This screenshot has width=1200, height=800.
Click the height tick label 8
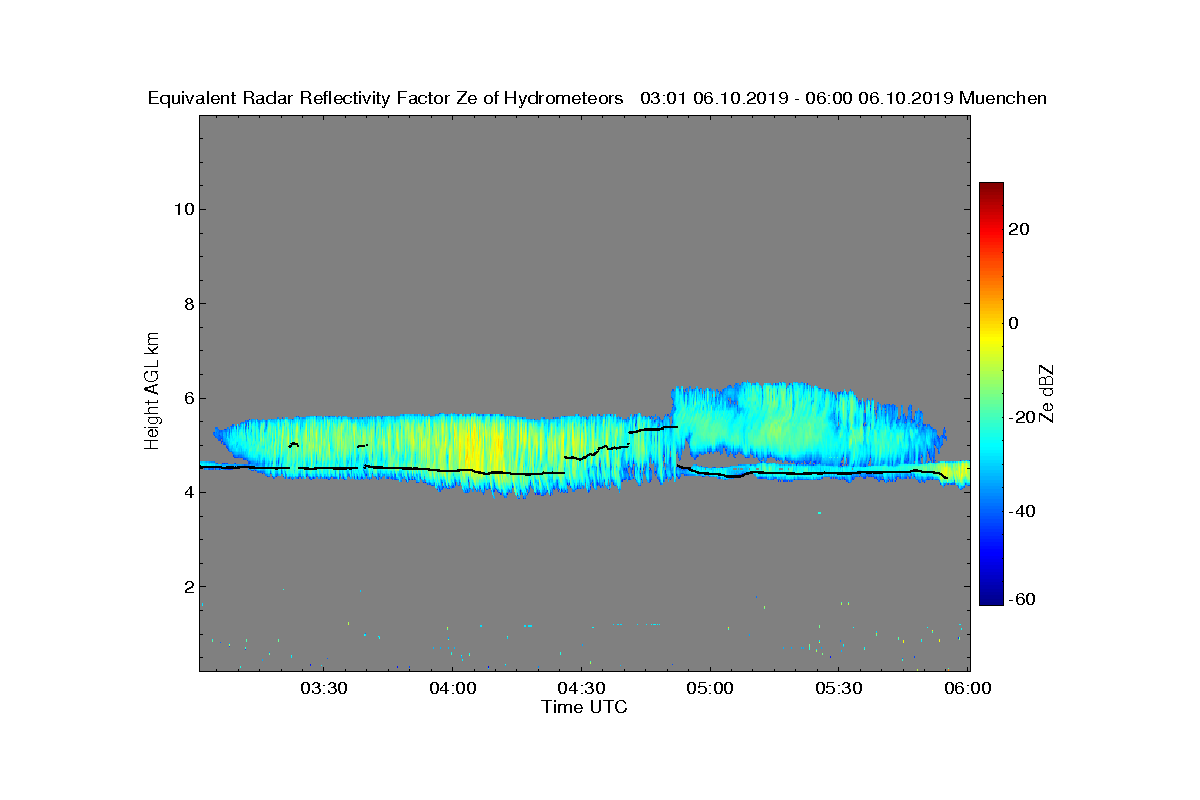click(x=187, y=304)
